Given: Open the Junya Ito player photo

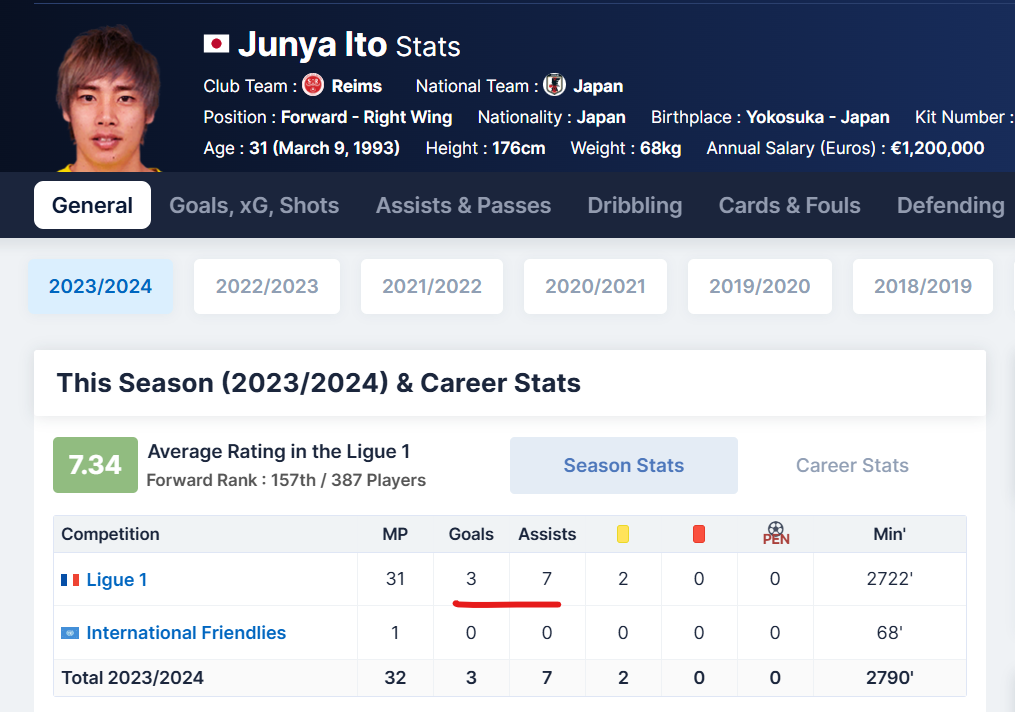Looking at the screenshot, I should [x=107, y=98].
